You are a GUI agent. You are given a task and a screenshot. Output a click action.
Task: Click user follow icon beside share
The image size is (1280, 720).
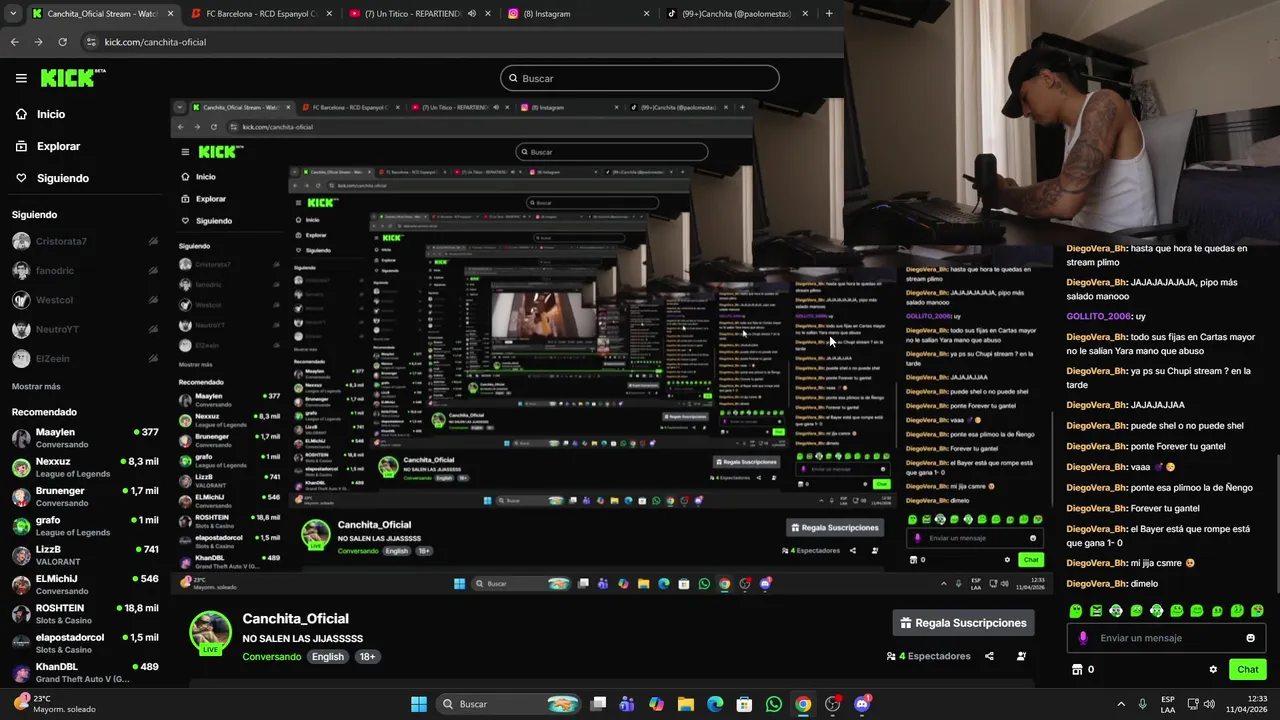pos(1021,656)
